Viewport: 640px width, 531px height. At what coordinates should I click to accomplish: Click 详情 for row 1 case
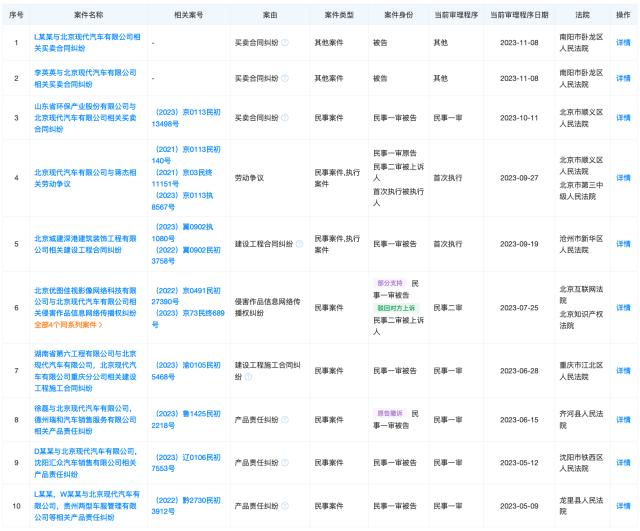(x=623, y=42)
